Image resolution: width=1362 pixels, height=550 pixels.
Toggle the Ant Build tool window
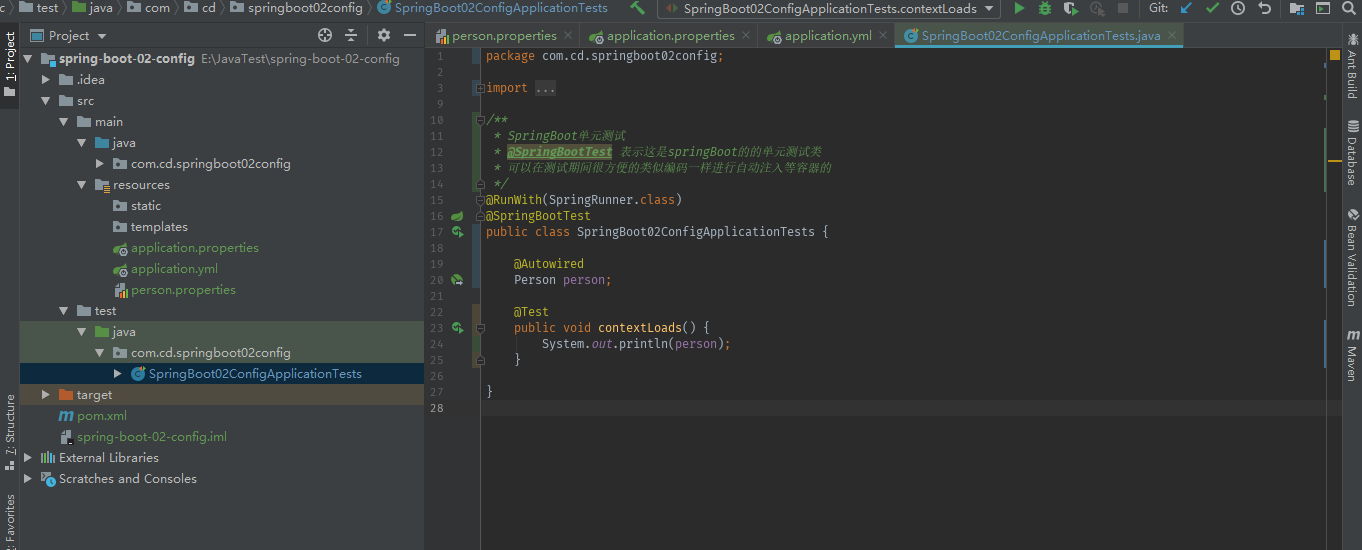pyautogui.click(x=1352, y=66)
